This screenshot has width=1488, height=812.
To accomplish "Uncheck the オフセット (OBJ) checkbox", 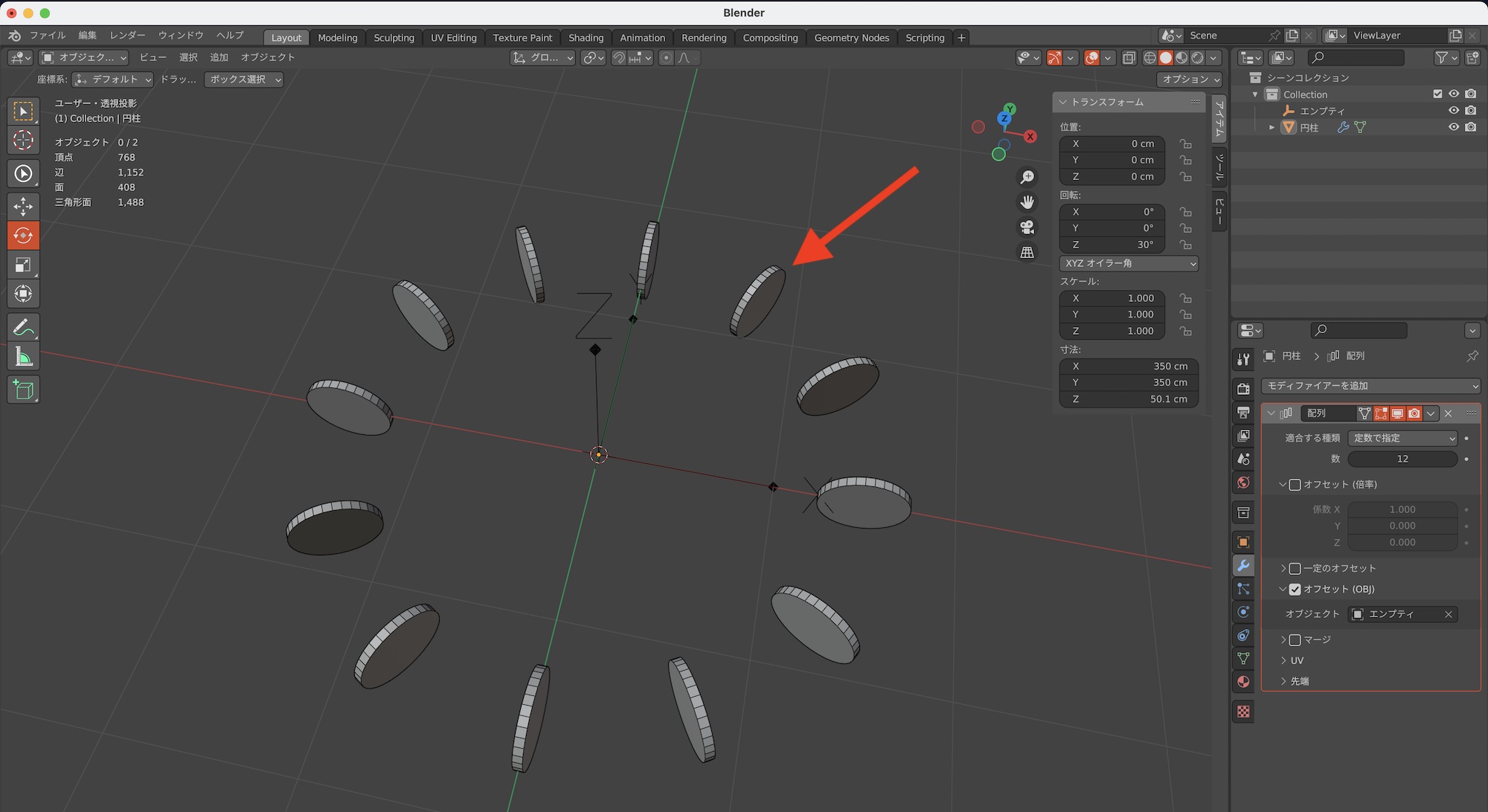I will [x=1295, y=589].
